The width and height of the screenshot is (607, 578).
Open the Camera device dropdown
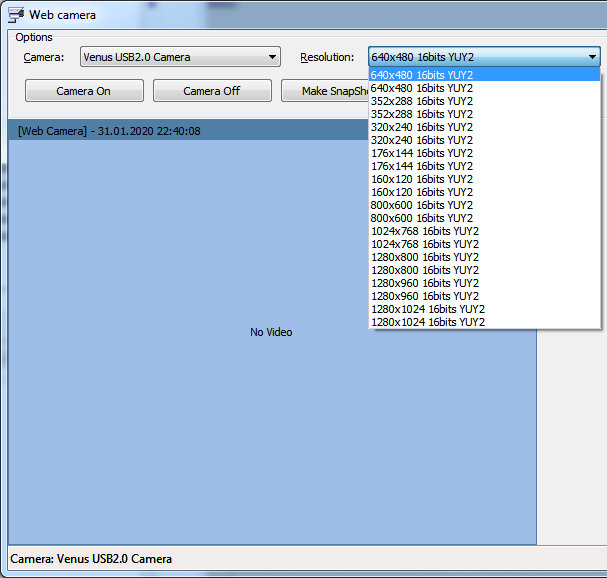pos(180,57)
